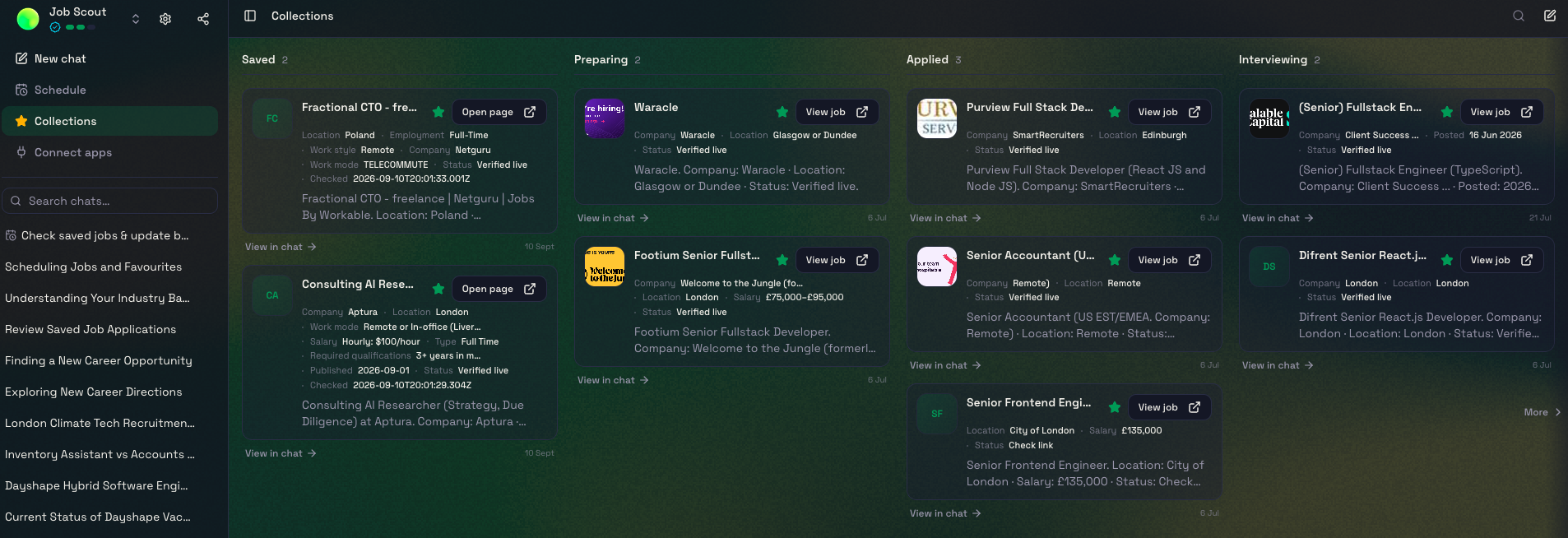View job for Difrent Senior React.js
1568x538 pixels.
click(1502, 260)
